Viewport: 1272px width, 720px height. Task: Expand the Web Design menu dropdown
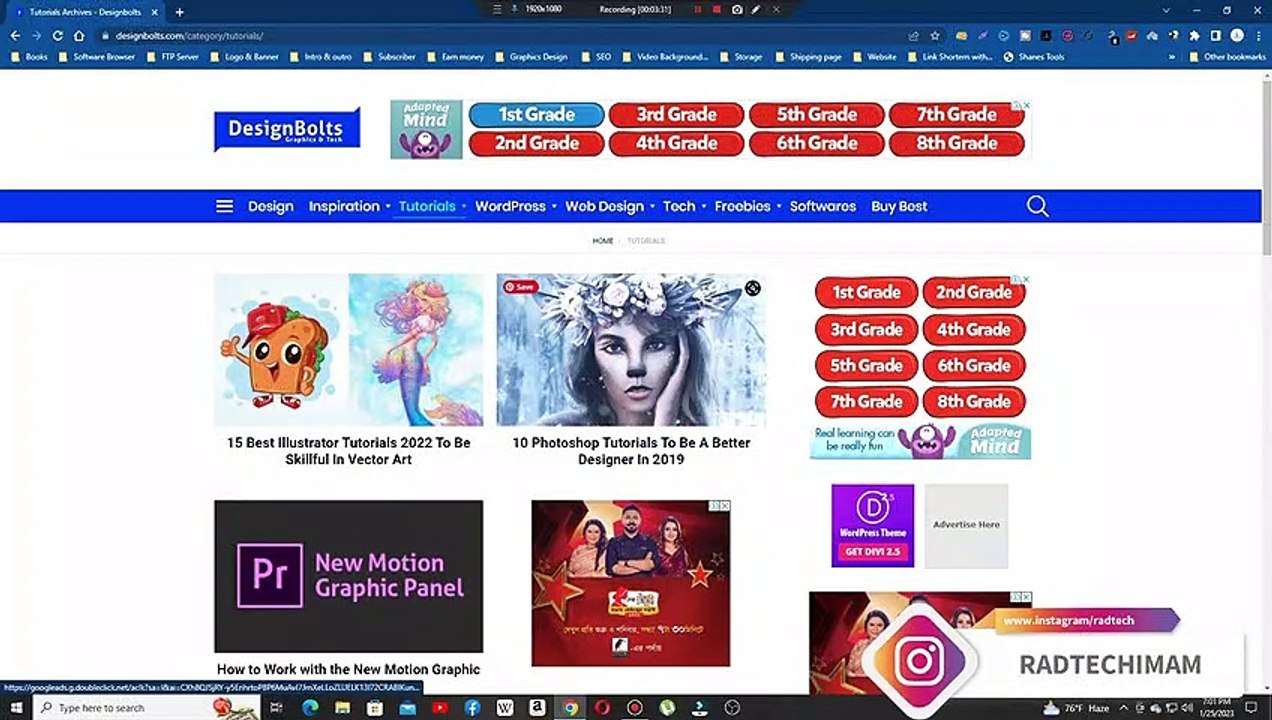pos(652,207)
